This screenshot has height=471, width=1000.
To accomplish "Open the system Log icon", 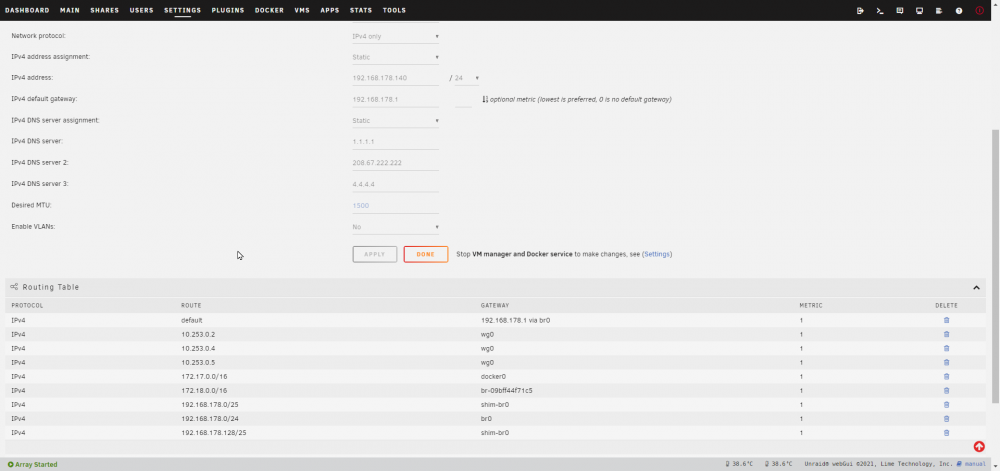I will coord(939,10).
